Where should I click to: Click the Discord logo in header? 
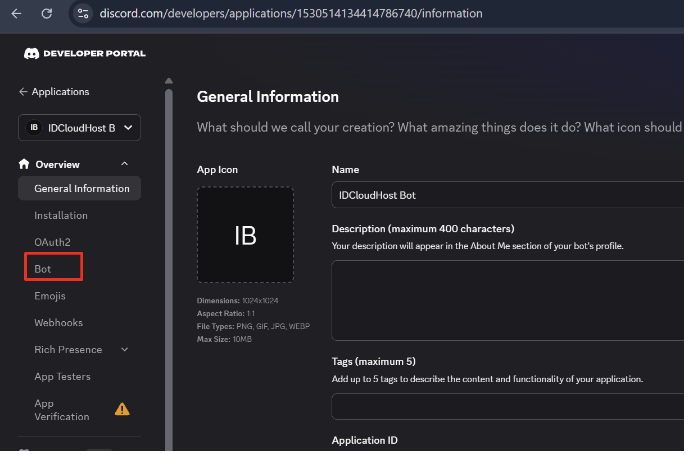click(31, 54)
